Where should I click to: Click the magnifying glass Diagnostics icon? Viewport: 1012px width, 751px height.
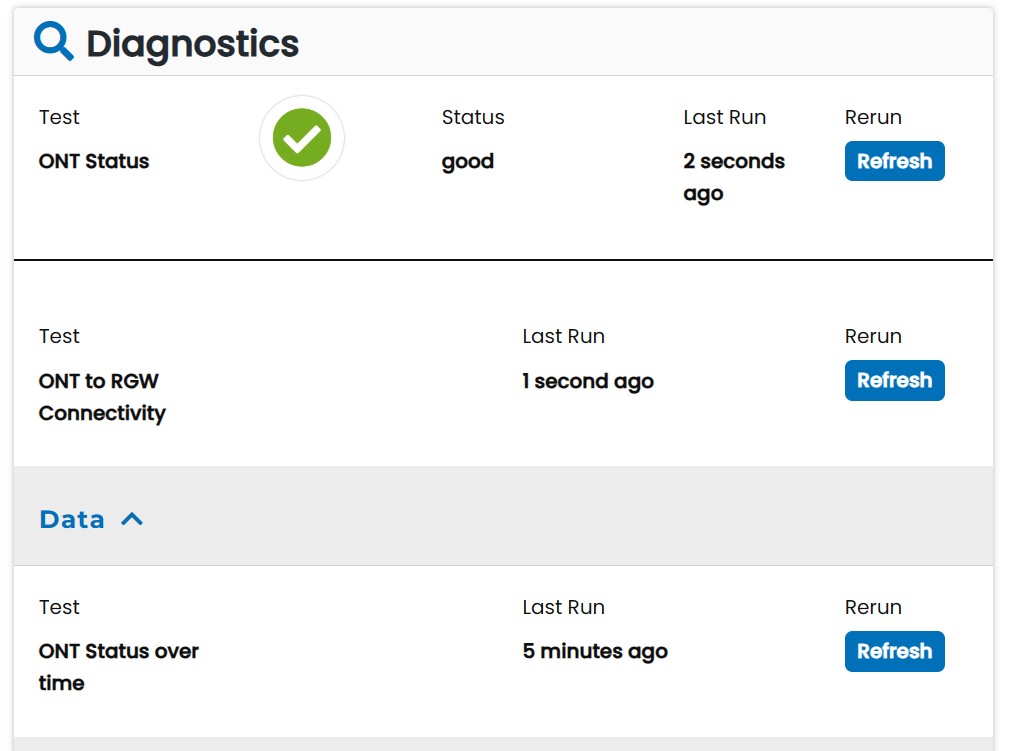pos(54,42)
